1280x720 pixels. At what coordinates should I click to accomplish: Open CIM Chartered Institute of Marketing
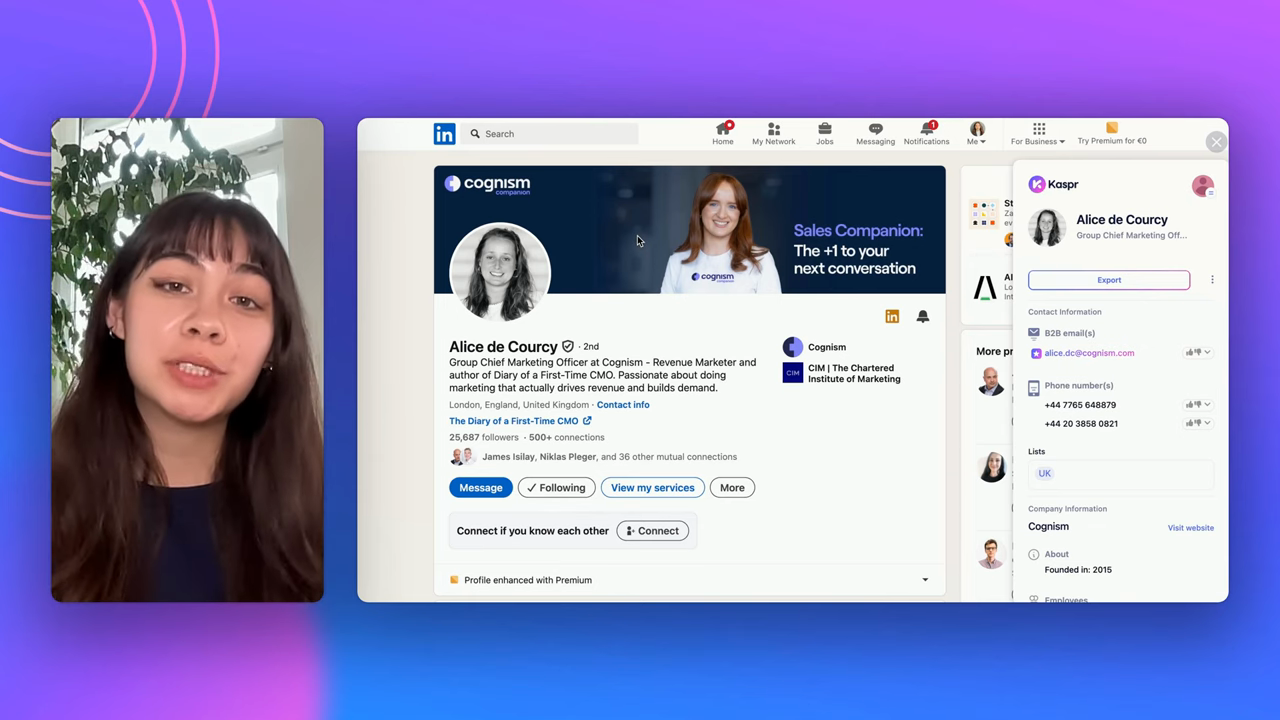842,373
